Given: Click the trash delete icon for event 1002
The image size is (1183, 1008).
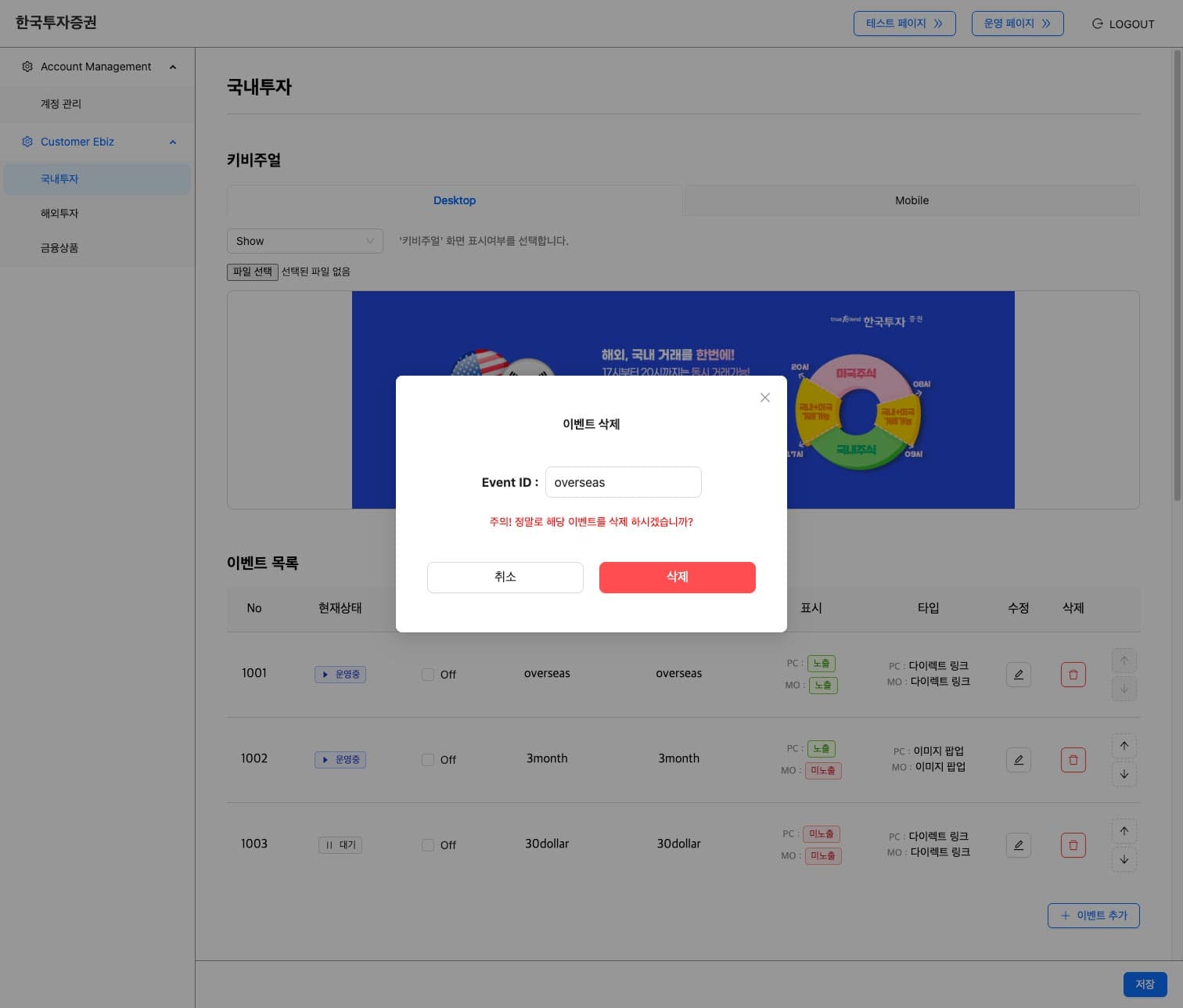Looking at the screenshot, I should coord(1073,760).
